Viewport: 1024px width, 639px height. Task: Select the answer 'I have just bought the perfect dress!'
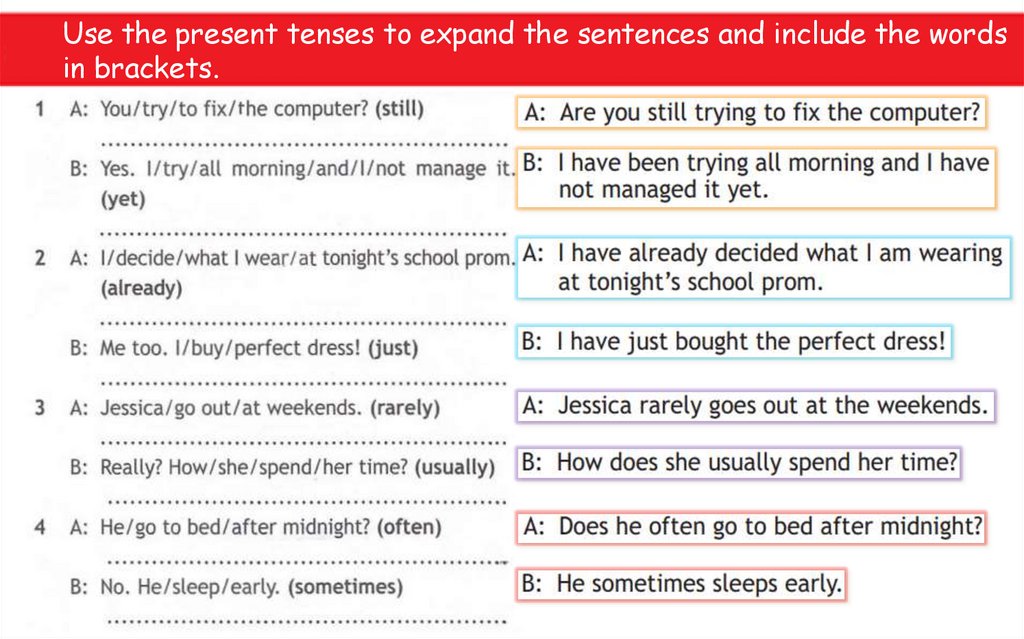[x=735, y=342]
